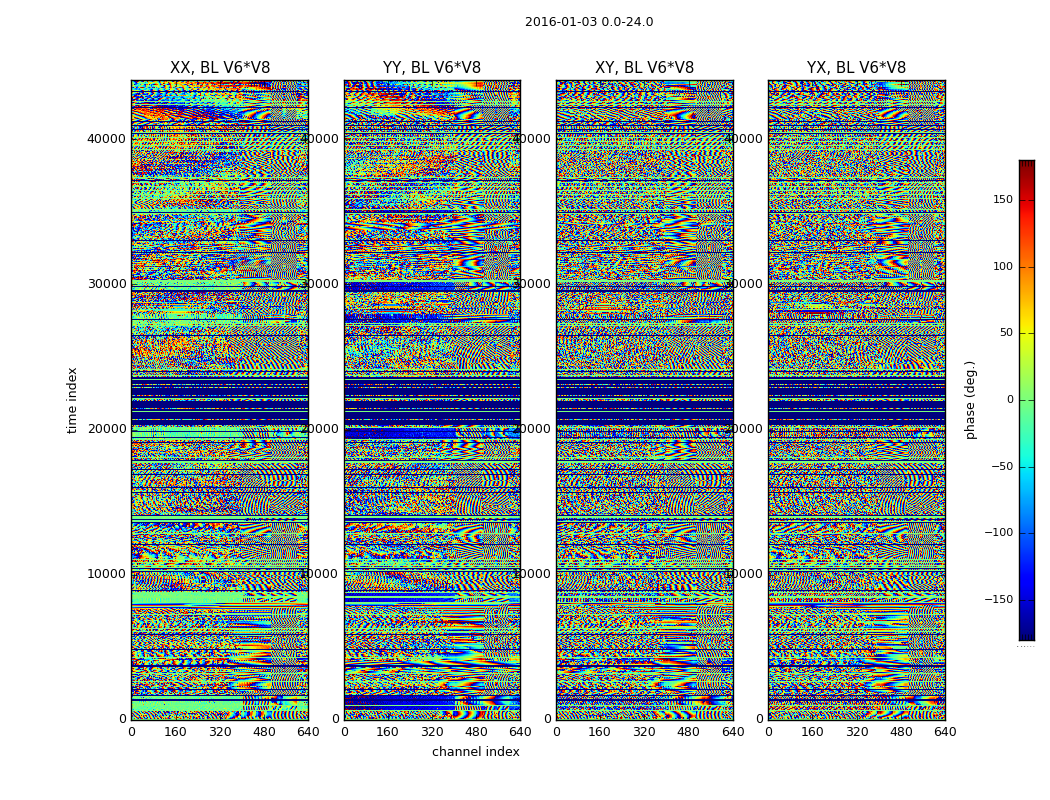The height and width of the screenshot is (800, 1050).
Task: Select the 'YY, BL V6*V8' panel title
Action: click(432, 68)
